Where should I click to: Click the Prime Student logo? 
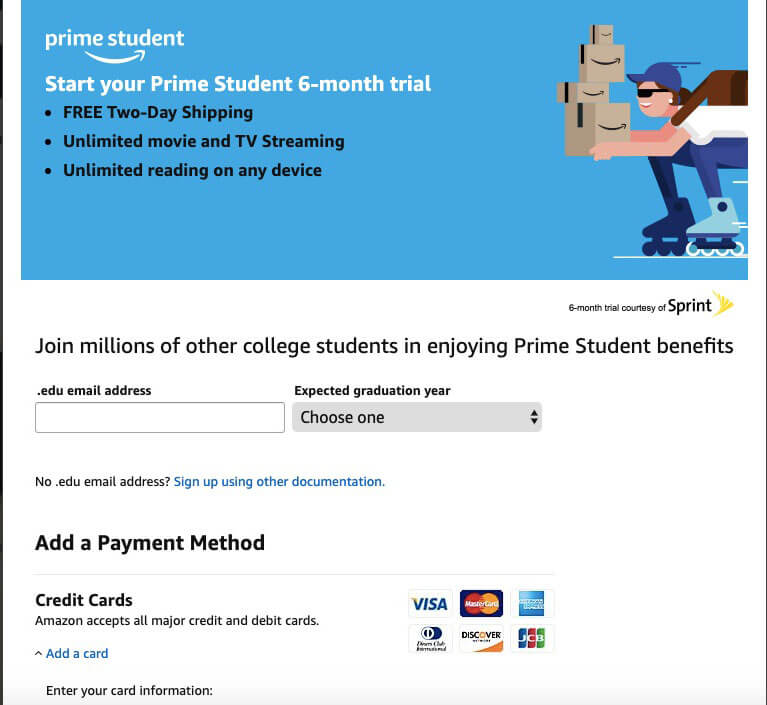pyautogui.click(x=114, y=45)
